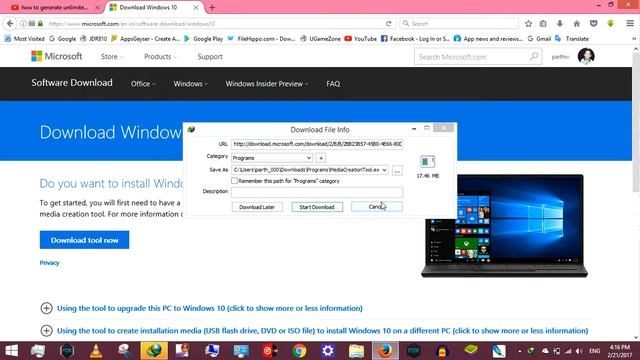Click the file type icon above 17.46 MB

427,162
